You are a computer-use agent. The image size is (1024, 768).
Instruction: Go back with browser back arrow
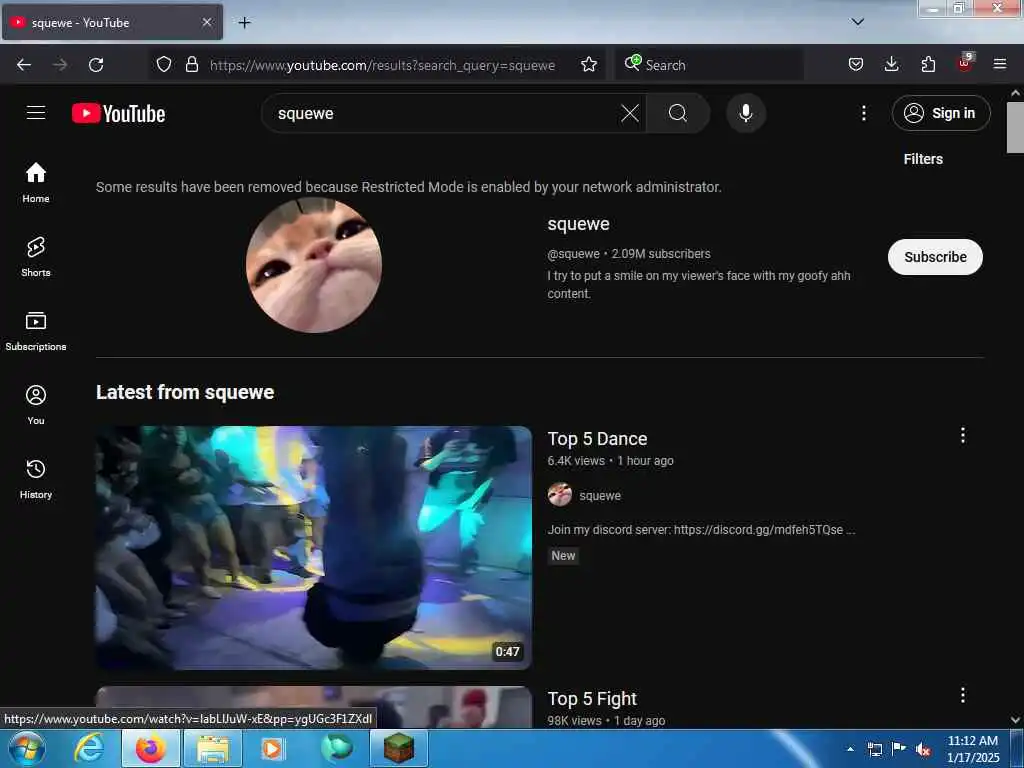[24, 65]
